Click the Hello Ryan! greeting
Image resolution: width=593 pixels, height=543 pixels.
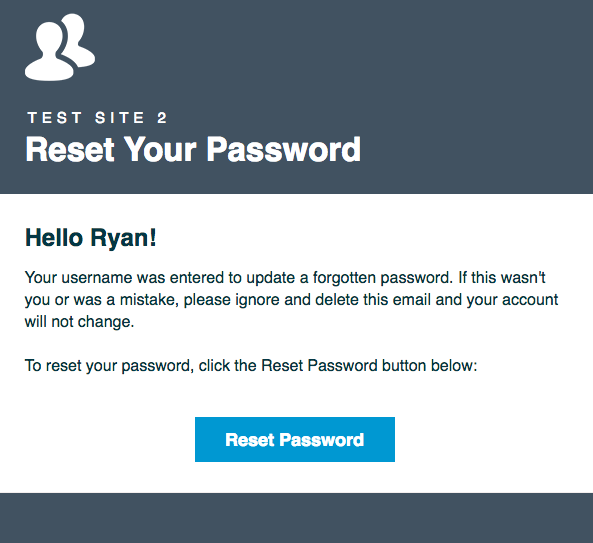coord(91,238)
